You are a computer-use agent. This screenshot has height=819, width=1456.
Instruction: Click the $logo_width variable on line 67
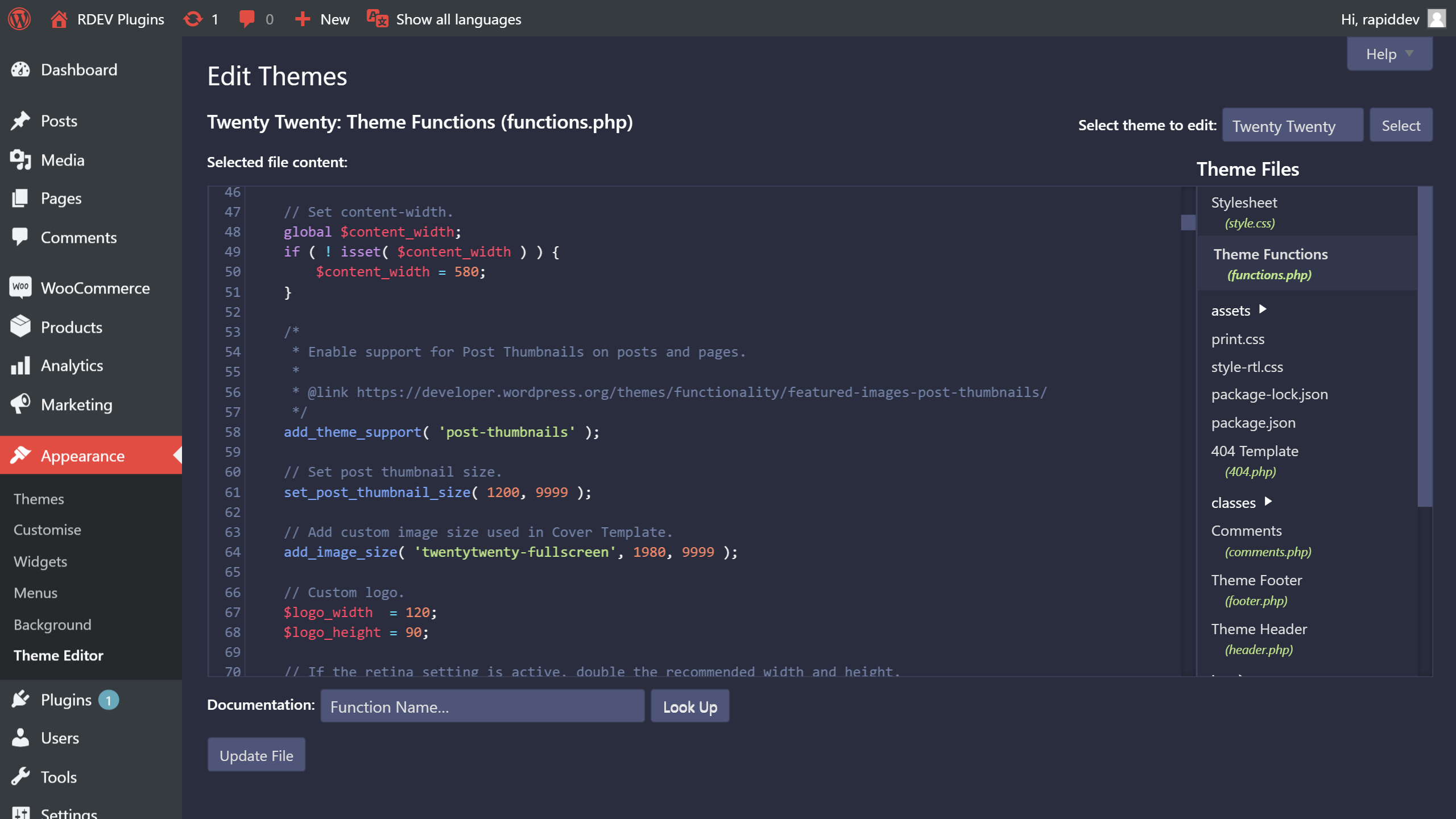click(x=328, y=612)
